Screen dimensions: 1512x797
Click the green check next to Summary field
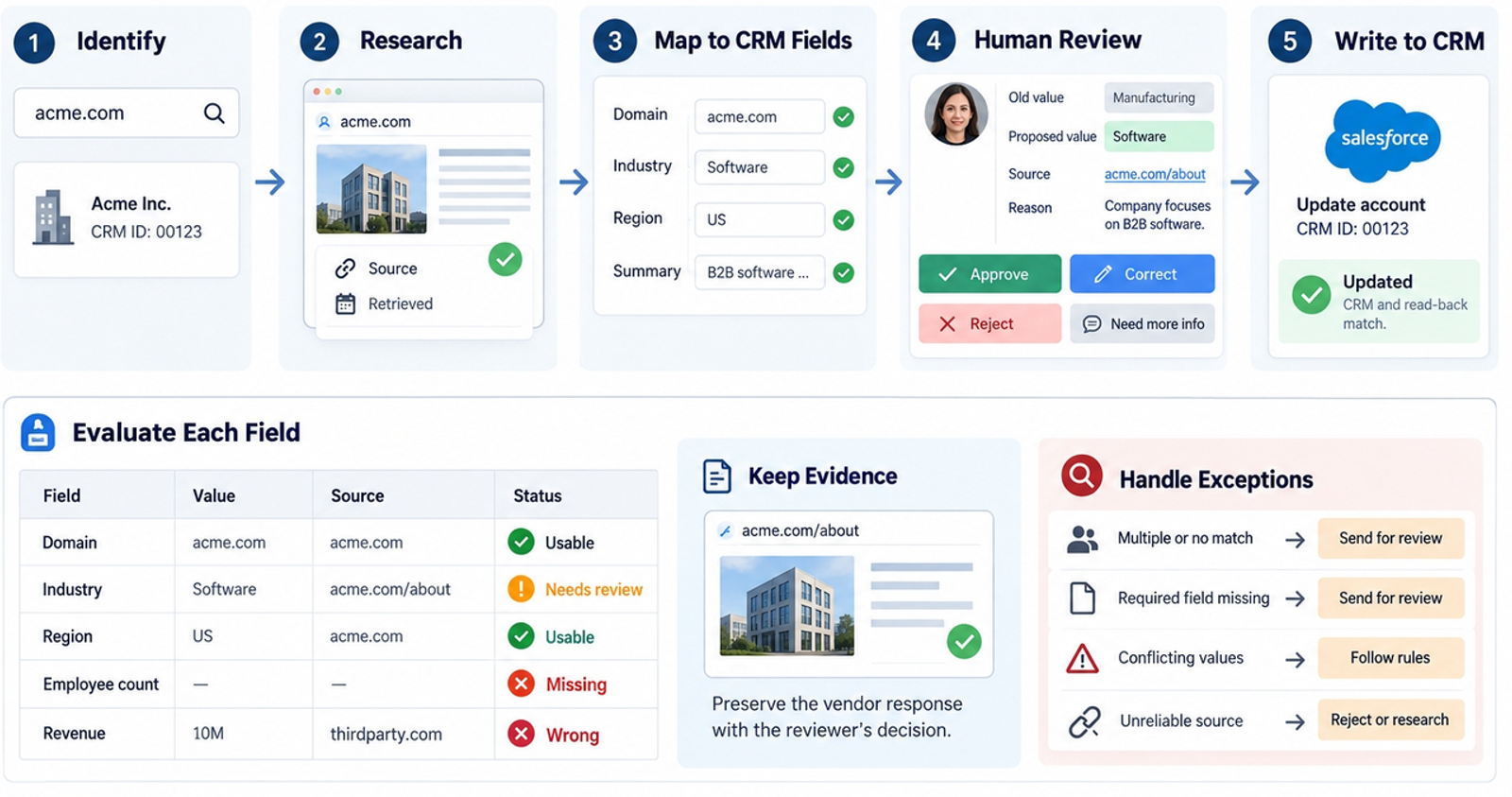(x=844, y=273)
